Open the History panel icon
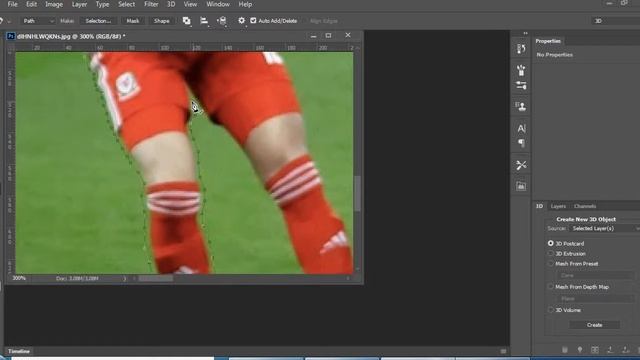 pos(521,49)
